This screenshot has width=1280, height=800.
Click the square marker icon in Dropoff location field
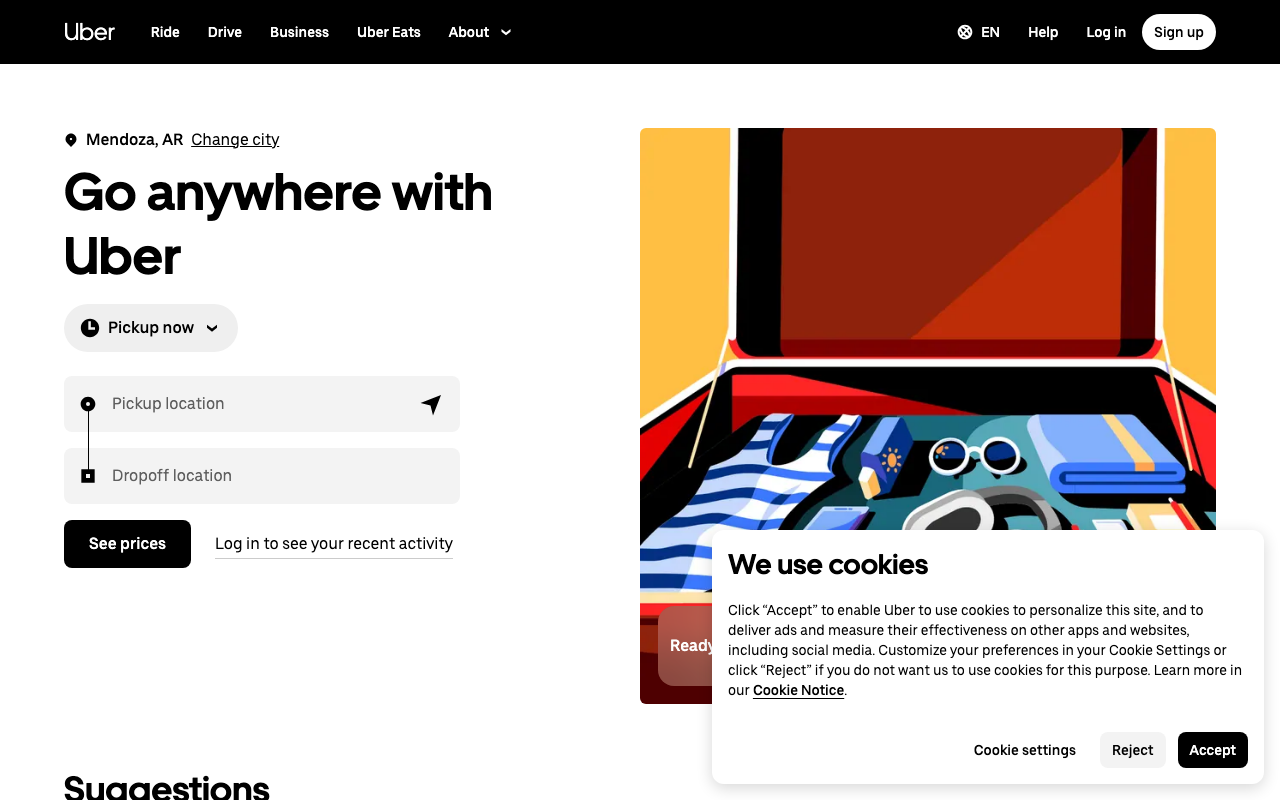(88, 475)
